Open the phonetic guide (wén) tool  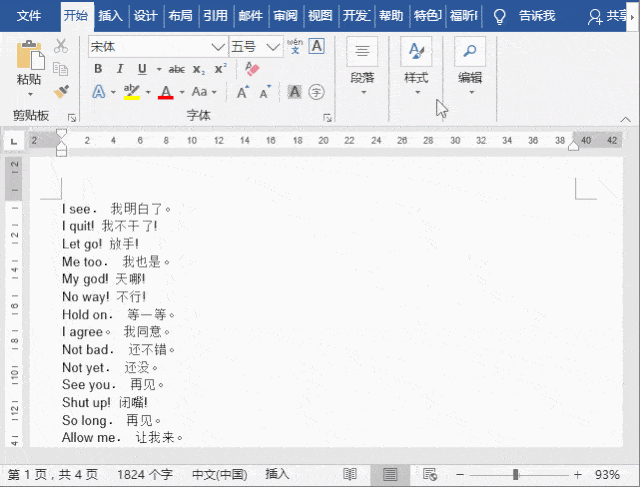[295, 46]
